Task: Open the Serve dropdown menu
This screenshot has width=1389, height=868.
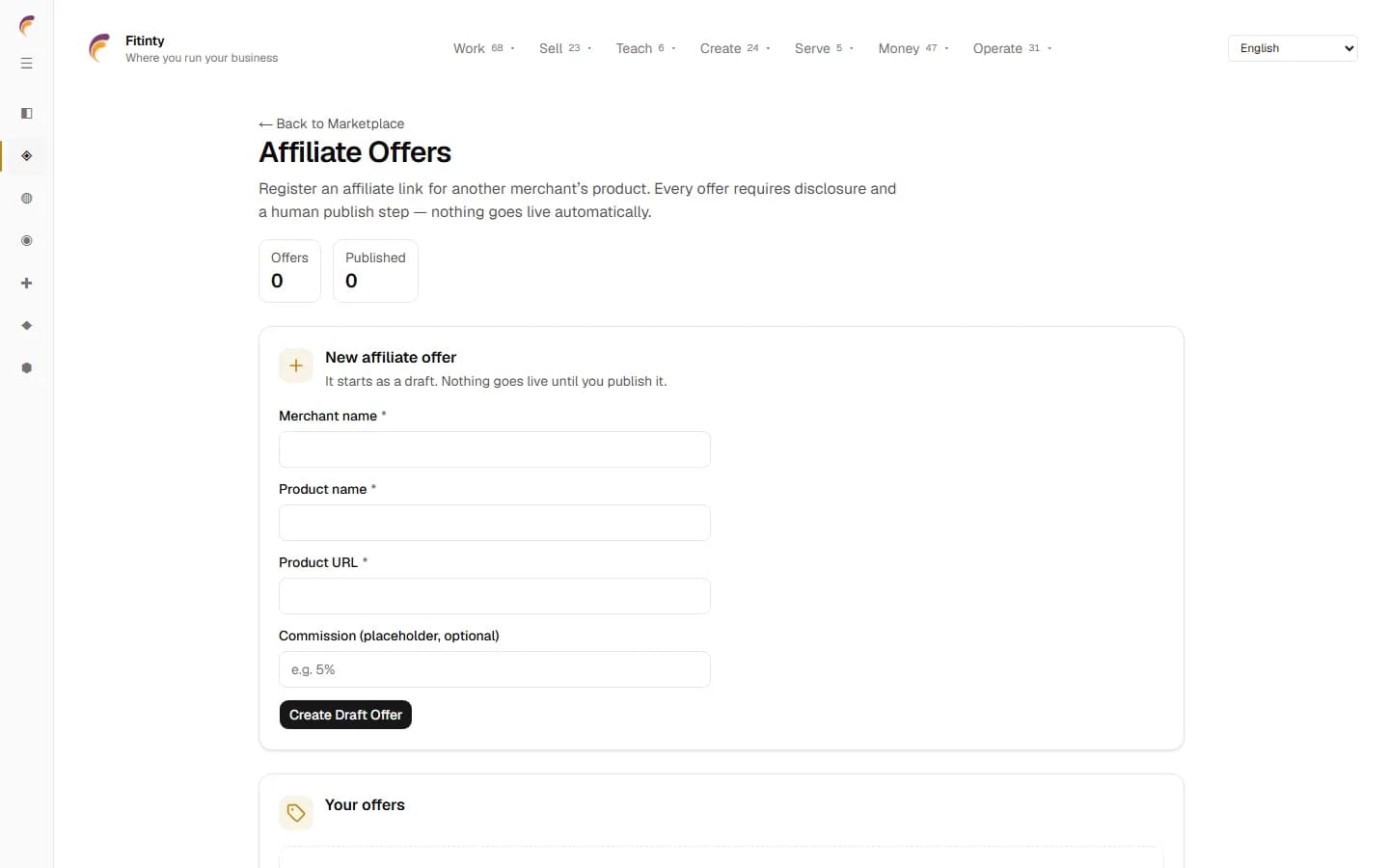Action: pos(824,48)
